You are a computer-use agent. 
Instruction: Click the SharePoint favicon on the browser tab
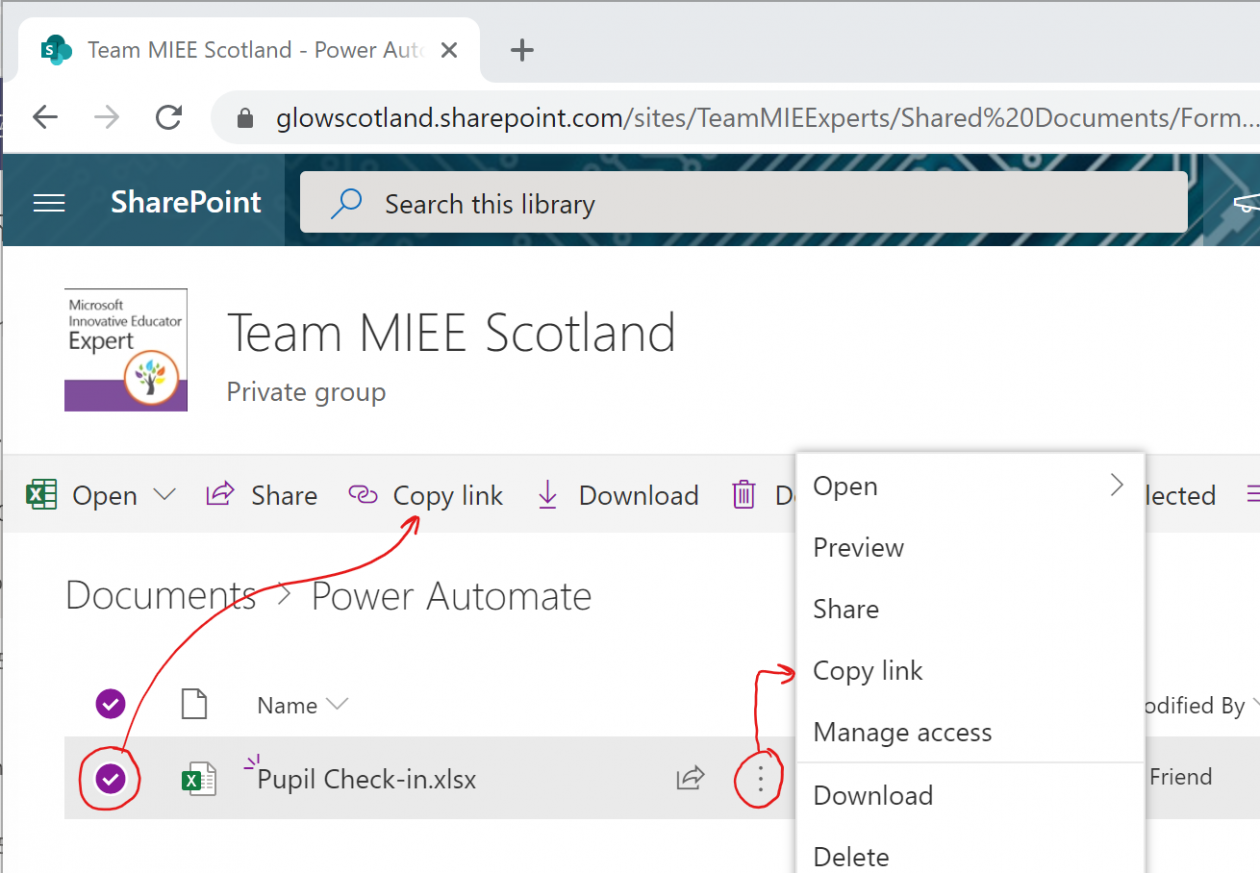(57, 49)
